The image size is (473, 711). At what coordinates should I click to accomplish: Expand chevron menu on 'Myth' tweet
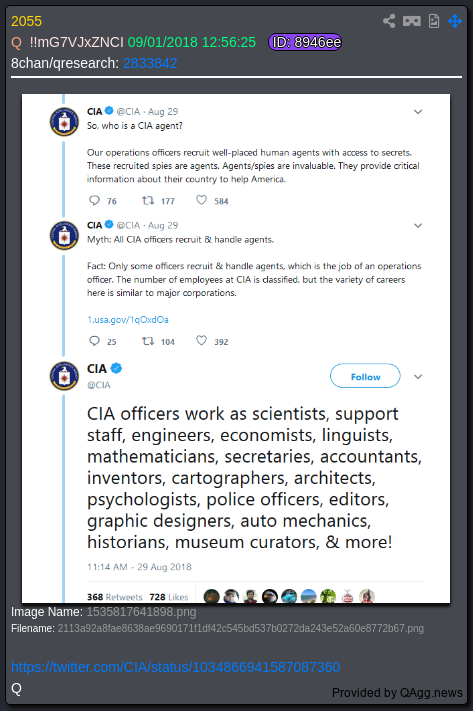click(418, 226)
